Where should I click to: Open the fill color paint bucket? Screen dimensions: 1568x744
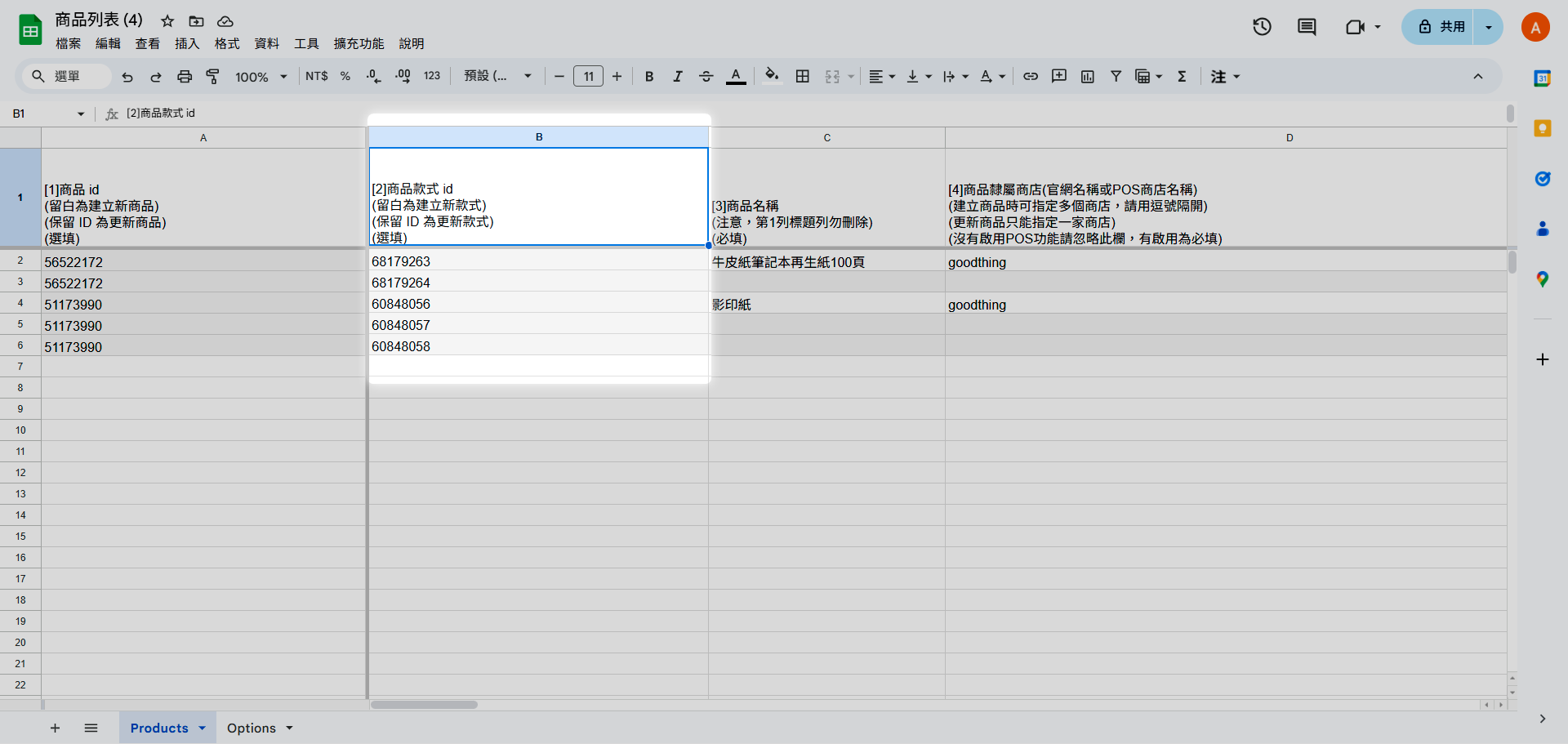click(x=771, y=77)
